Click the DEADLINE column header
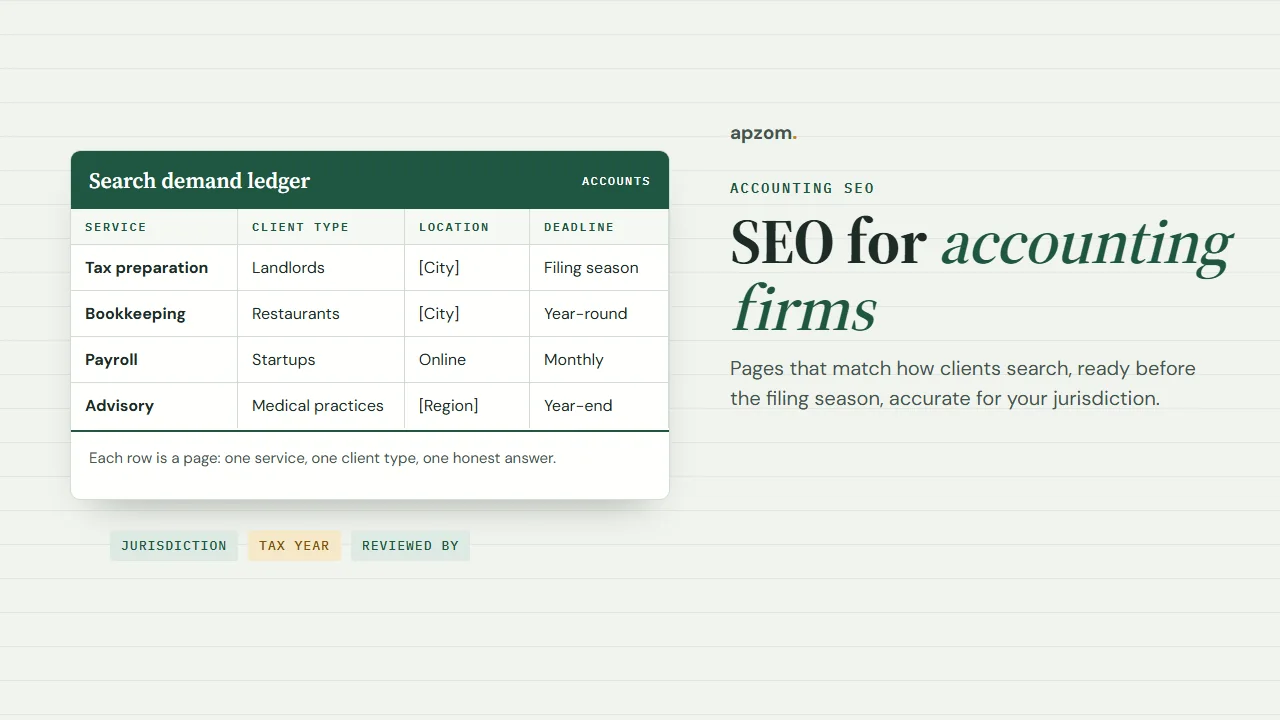 click(599, 227)
